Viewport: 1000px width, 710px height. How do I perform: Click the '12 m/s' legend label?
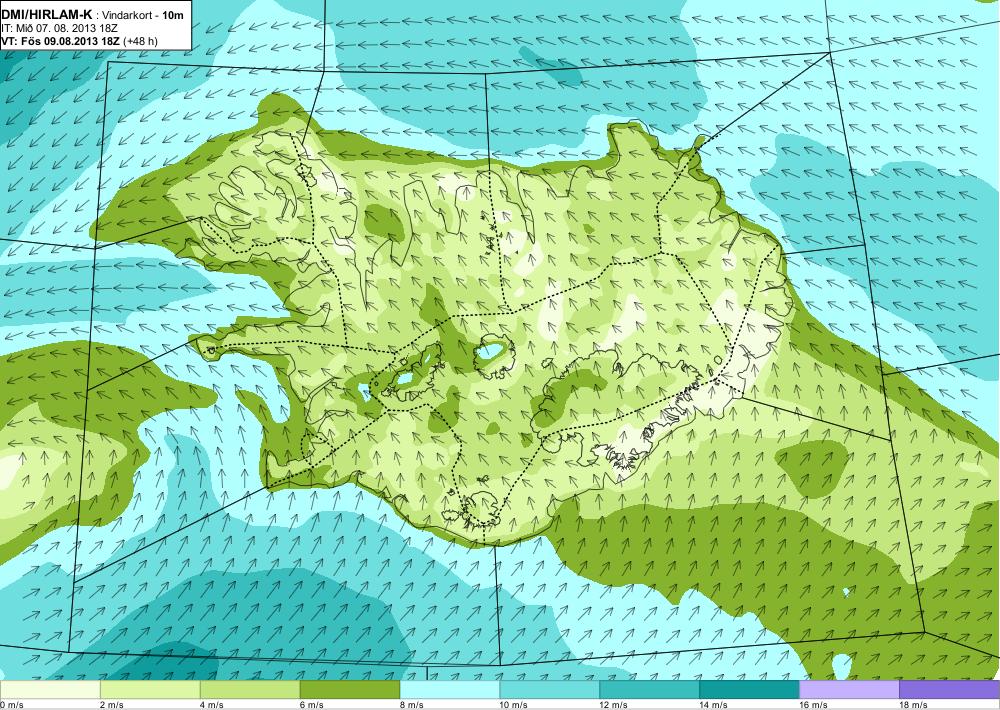point(614,705)
